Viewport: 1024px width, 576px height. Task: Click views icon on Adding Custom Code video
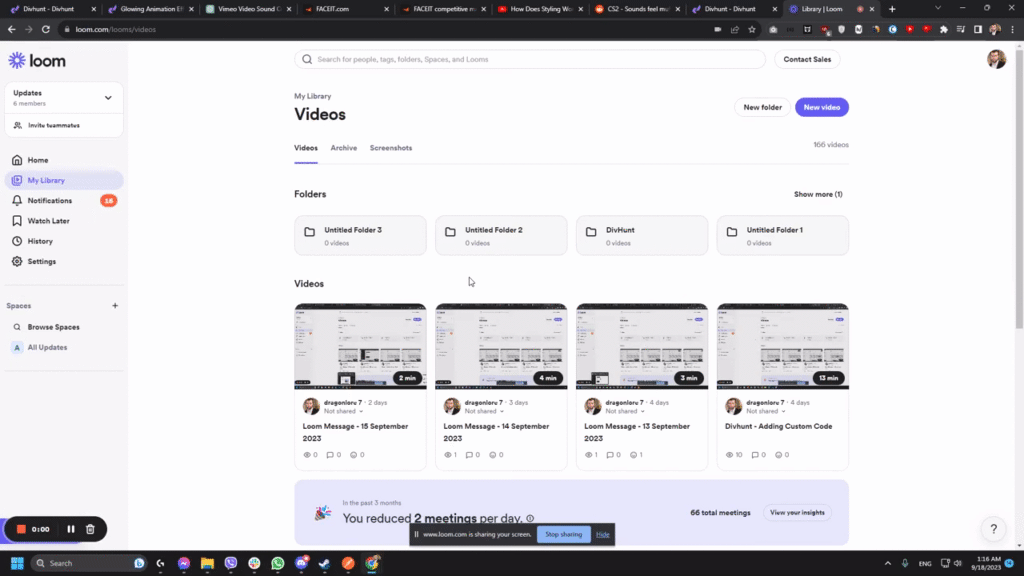click(x=729, y=455)
